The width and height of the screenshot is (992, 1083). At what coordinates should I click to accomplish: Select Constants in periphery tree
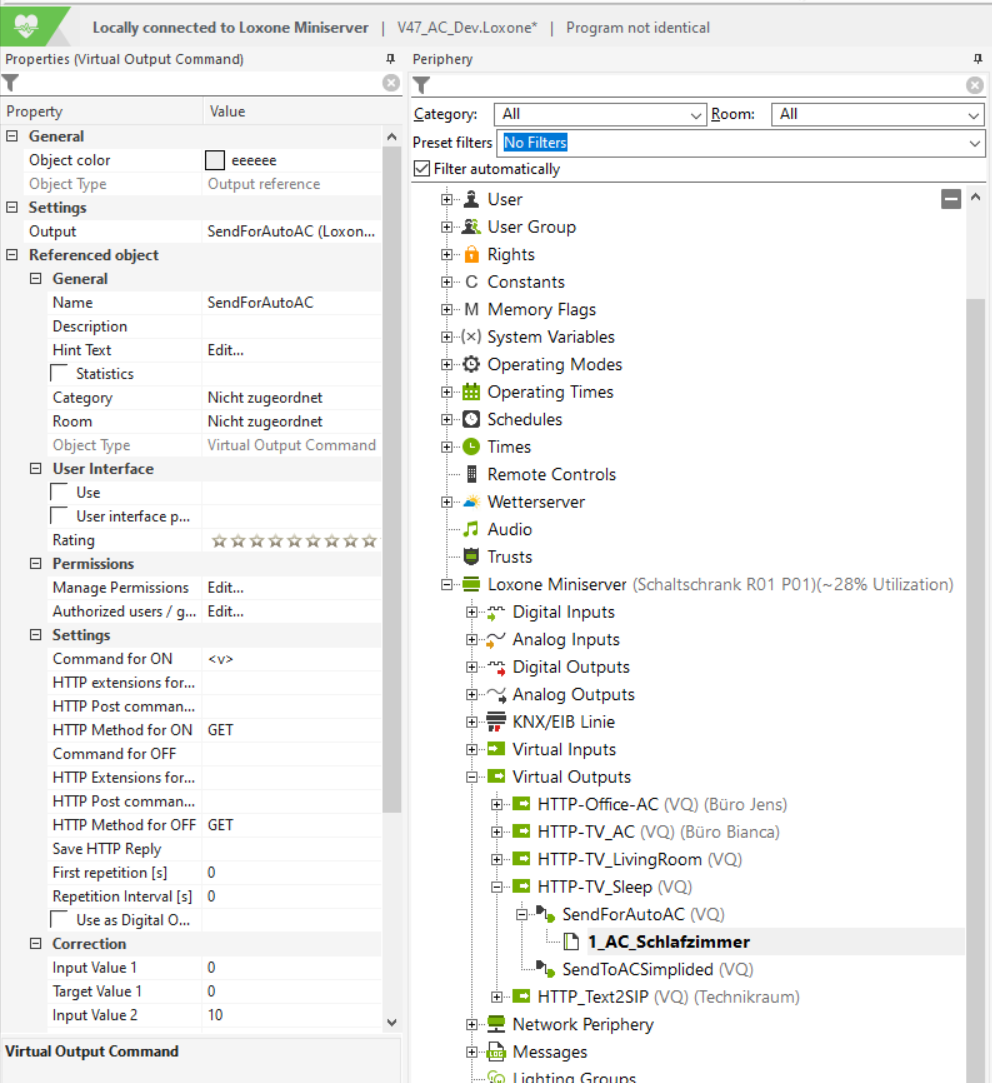point(526,282)
